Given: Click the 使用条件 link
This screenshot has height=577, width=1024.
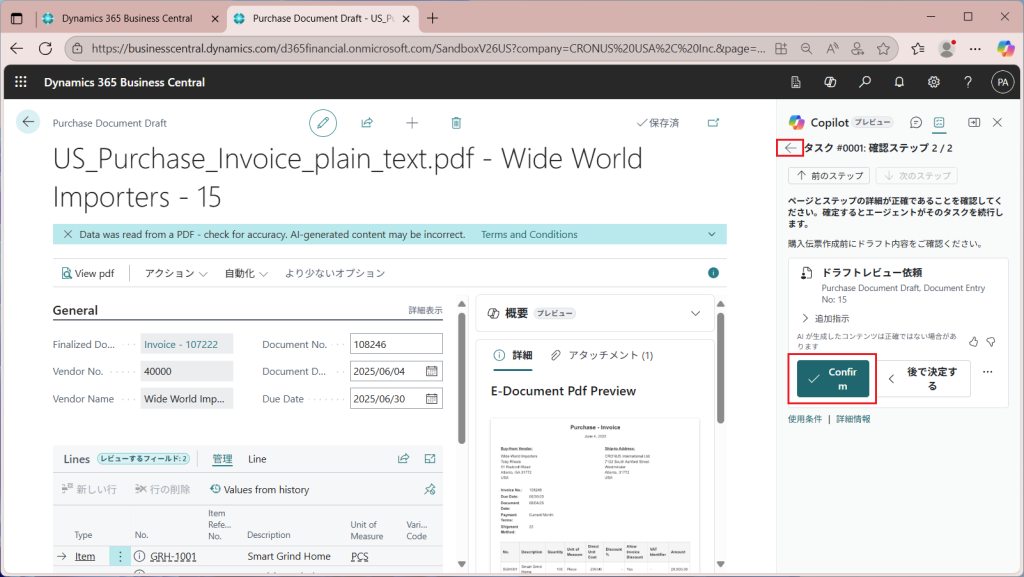Looking at the screenshot, I should click(x=805, y=419).
